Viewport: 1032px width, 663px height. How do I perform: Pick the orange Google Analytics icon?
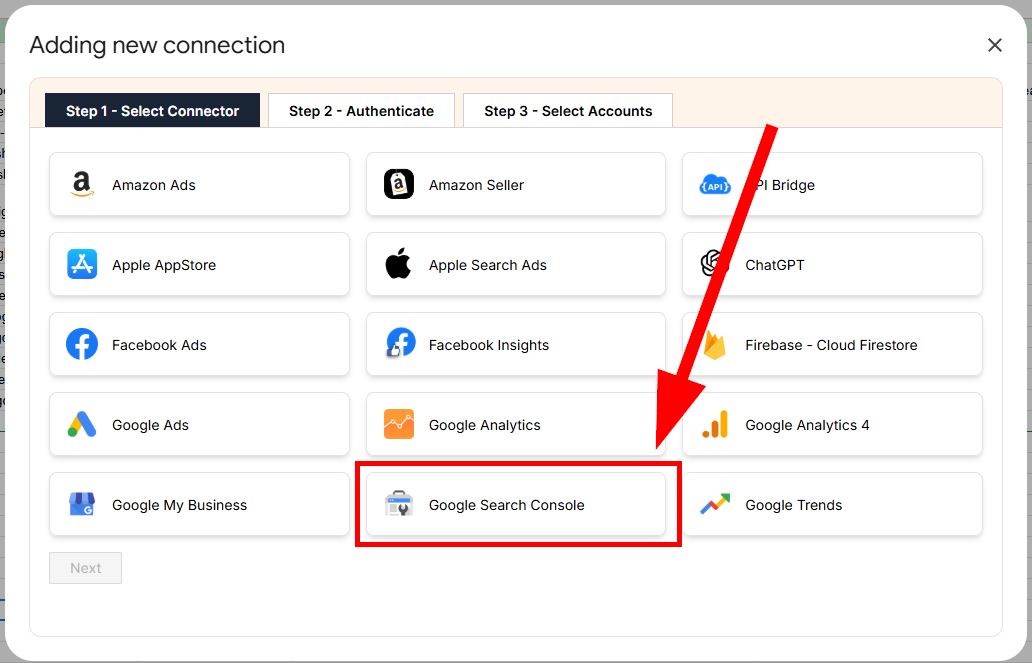point(399,424)
